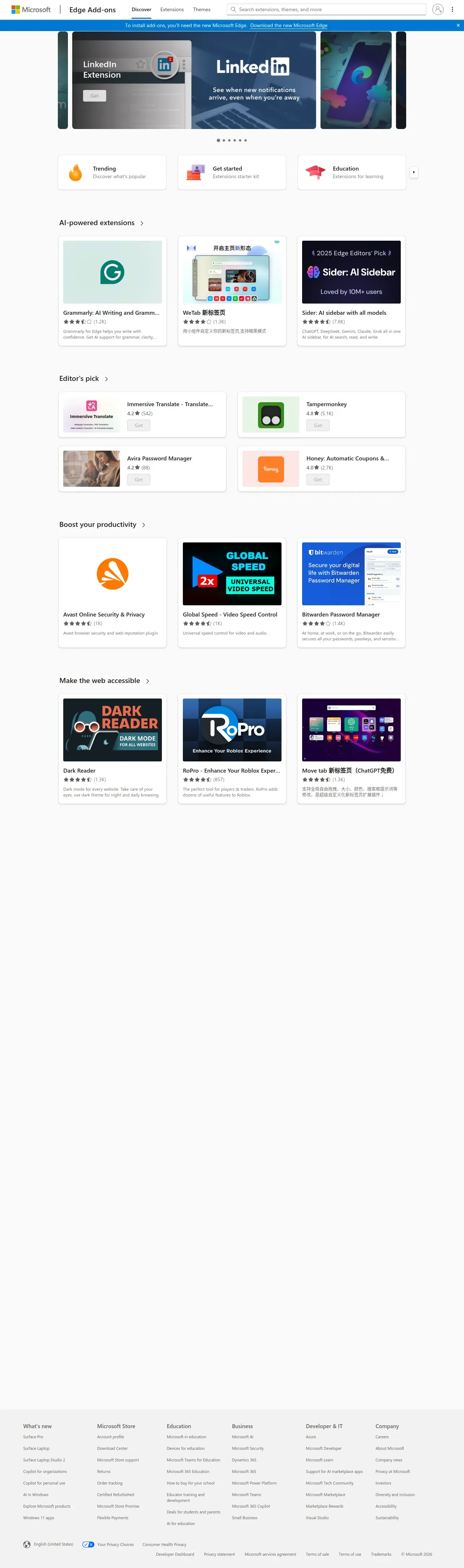Image resolution: width=464 pixels, height=1568 pixels.
Task: Expand Make the web accessible chevron
Action: (x=147, y=681)
